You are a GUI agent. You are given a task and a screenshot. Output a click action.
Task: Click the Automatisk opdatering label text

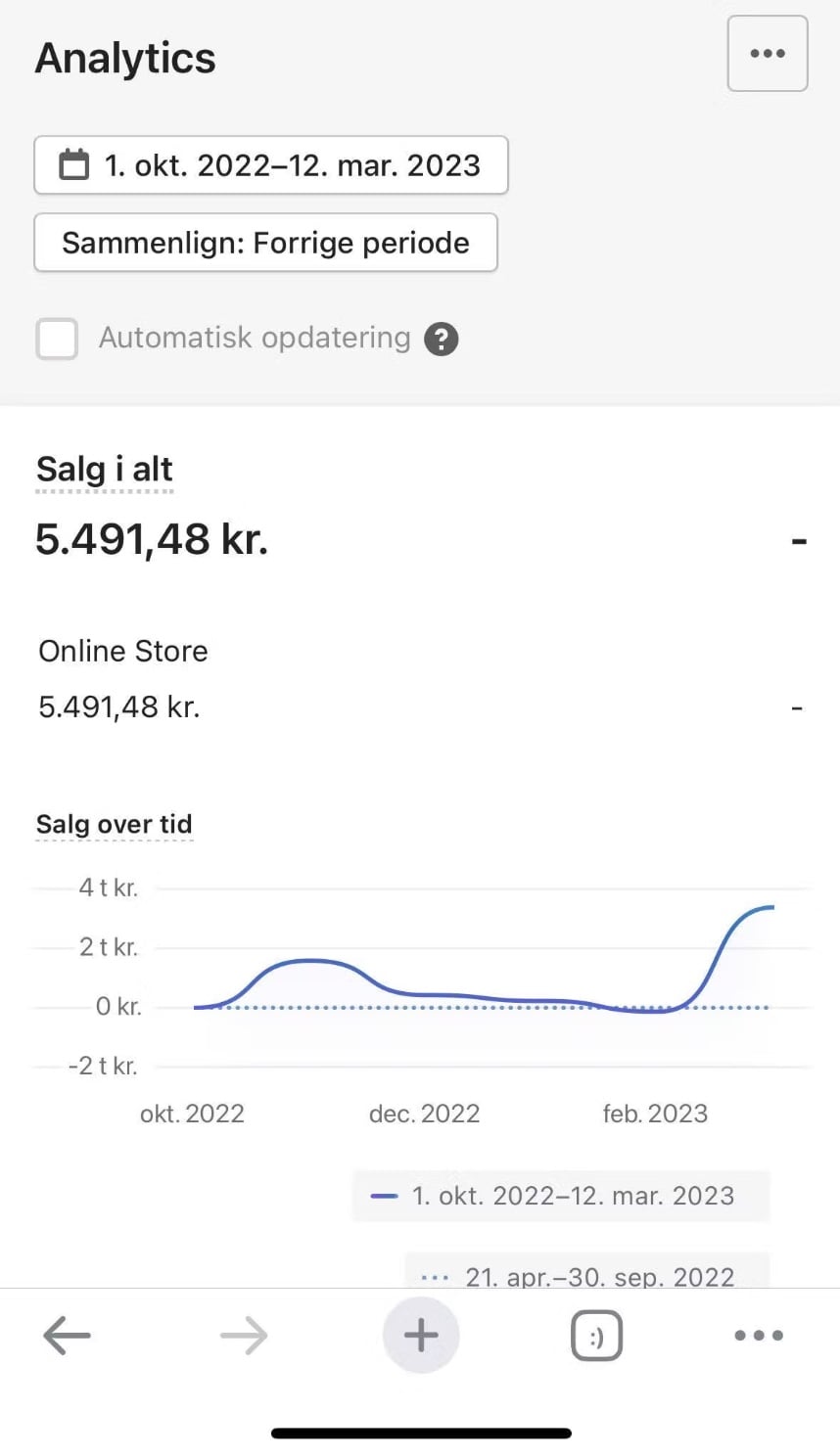tap(255, 338)
